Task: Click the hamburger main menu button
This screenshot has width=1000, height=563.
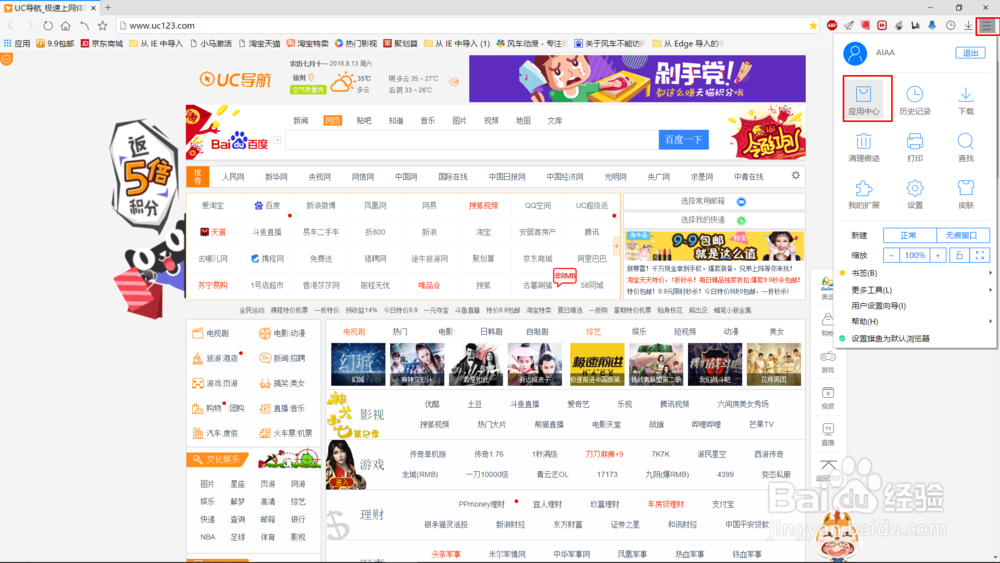Action: (987, 26)
